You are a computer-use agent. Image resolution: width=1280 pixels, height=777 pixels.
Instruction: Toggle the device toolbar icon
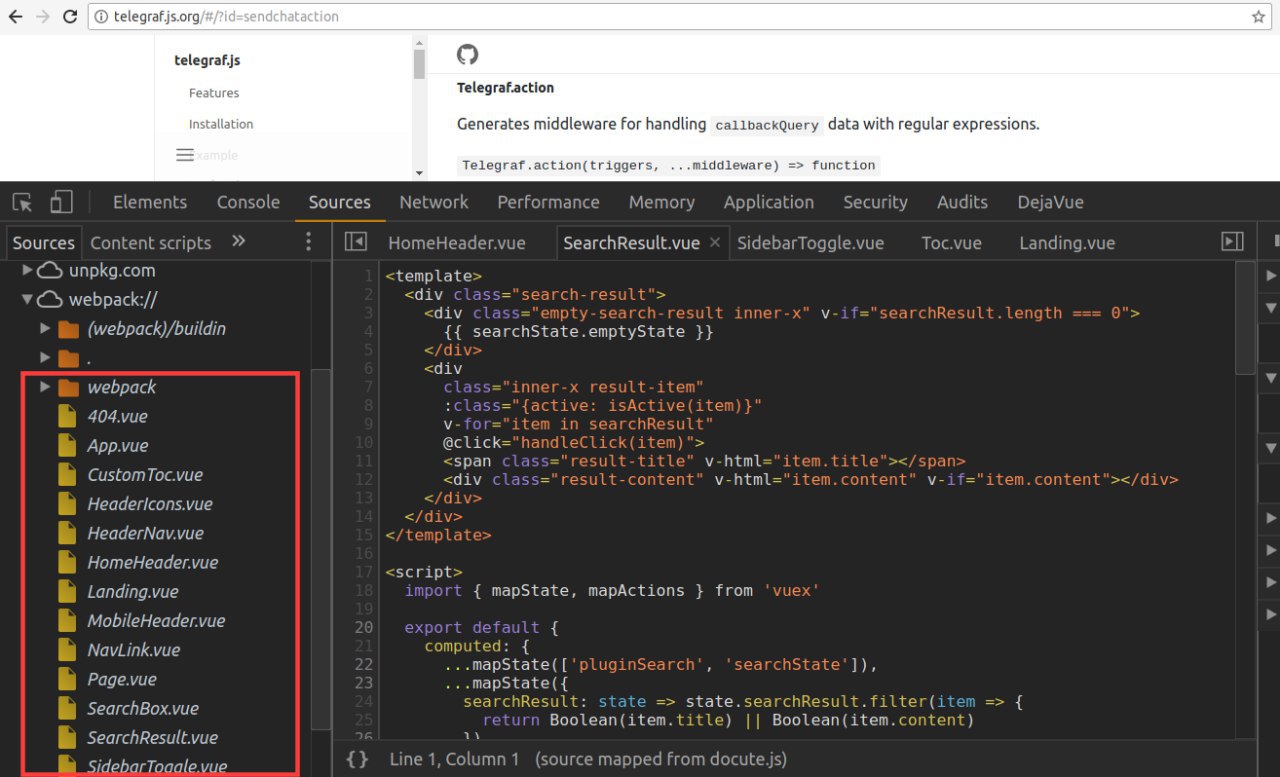click(61, 202)
